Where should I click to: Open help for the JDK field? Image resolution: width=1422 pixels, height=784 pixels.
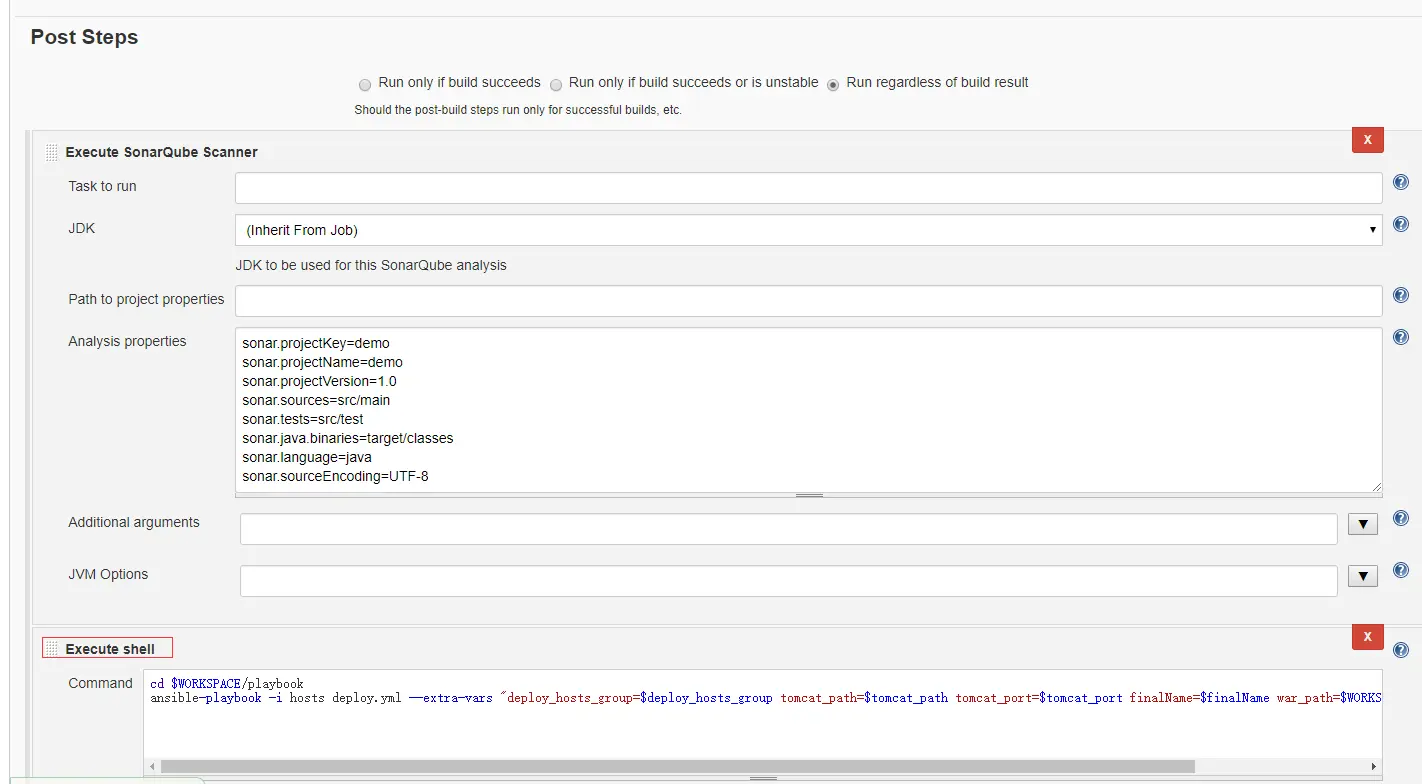tap(1401, 225)
